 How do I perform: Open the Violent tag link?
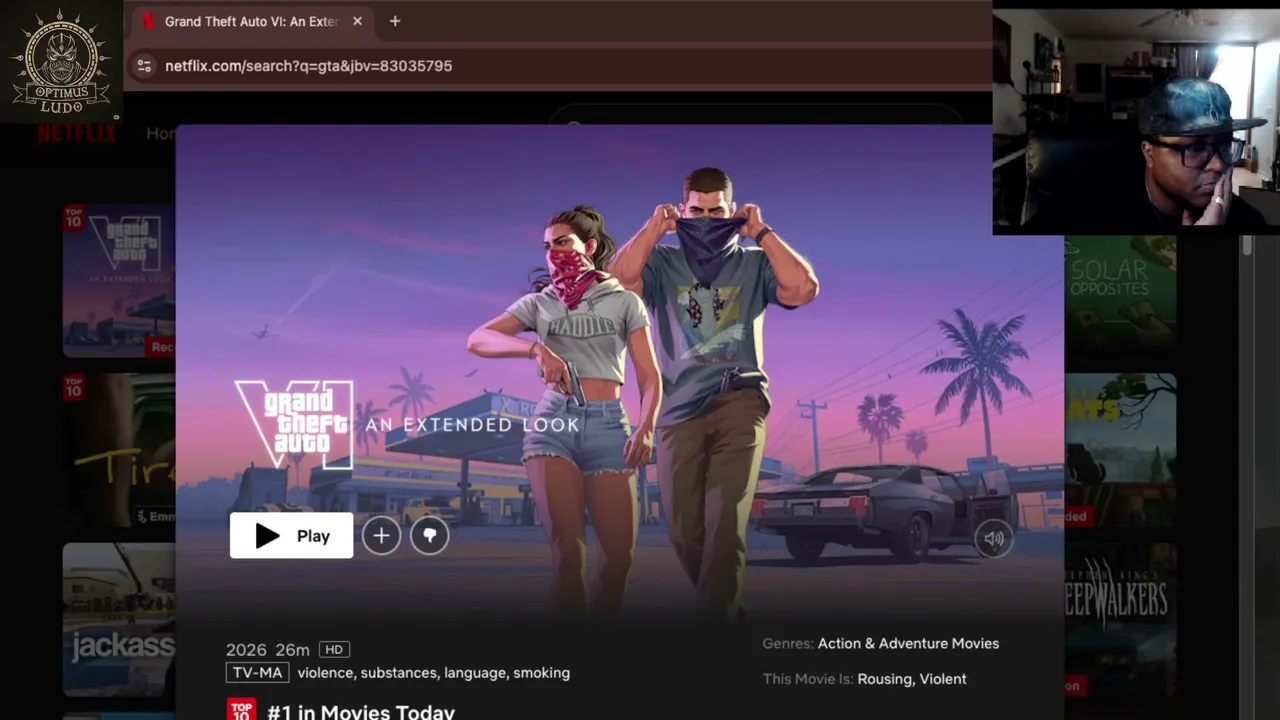click(943, 679)
